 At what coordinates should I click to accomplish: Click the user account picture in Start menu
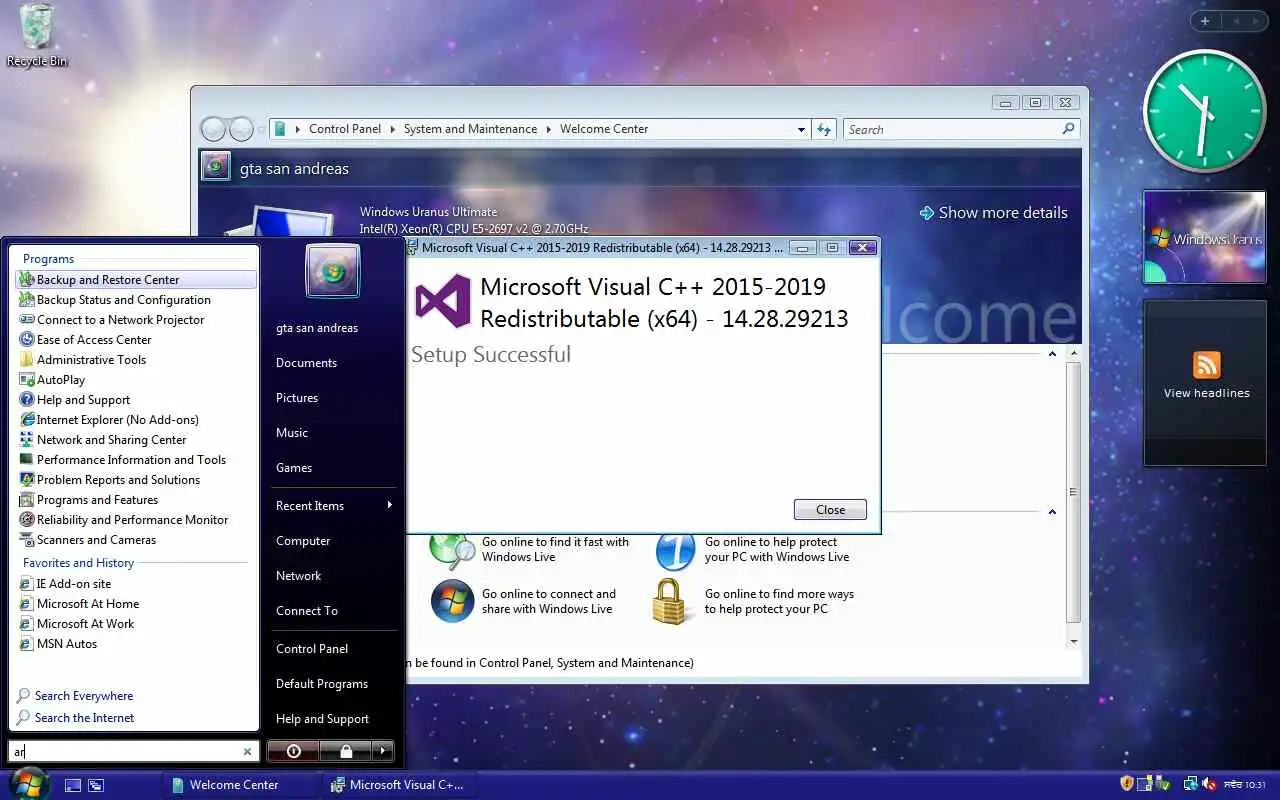tap(333, 271)
